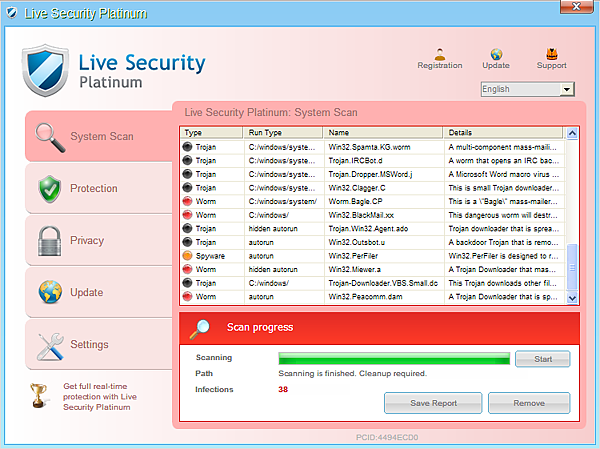Sort by the Details column header
600x449 pixels.
pyautogui.click(x=503, y=133)
